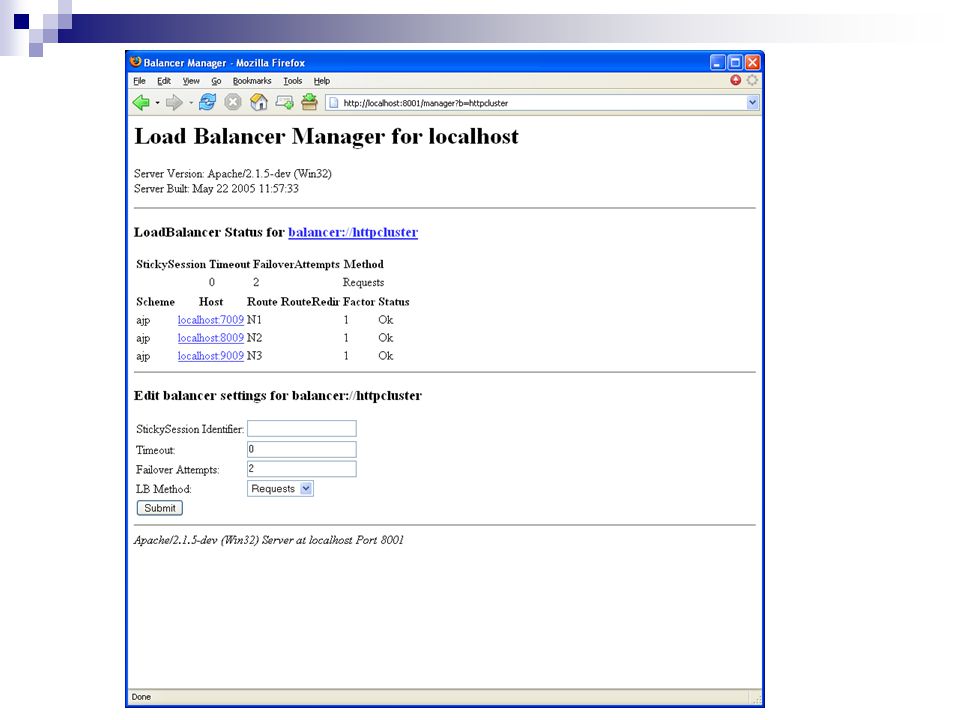Image resolution: width=960 pixels, height=720 pixels.
Task: Click the grey Stop loading icon
Action: (x=233, y=102)
